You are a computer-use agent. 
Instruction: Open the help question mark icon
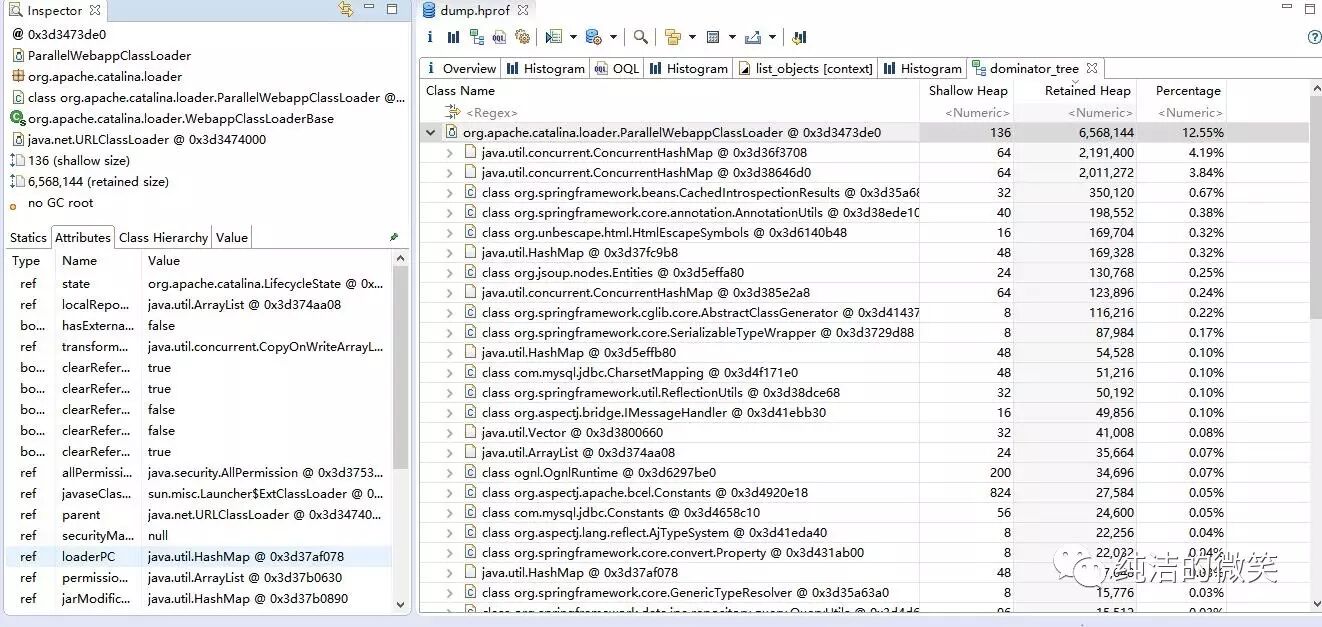(1314, 37)
